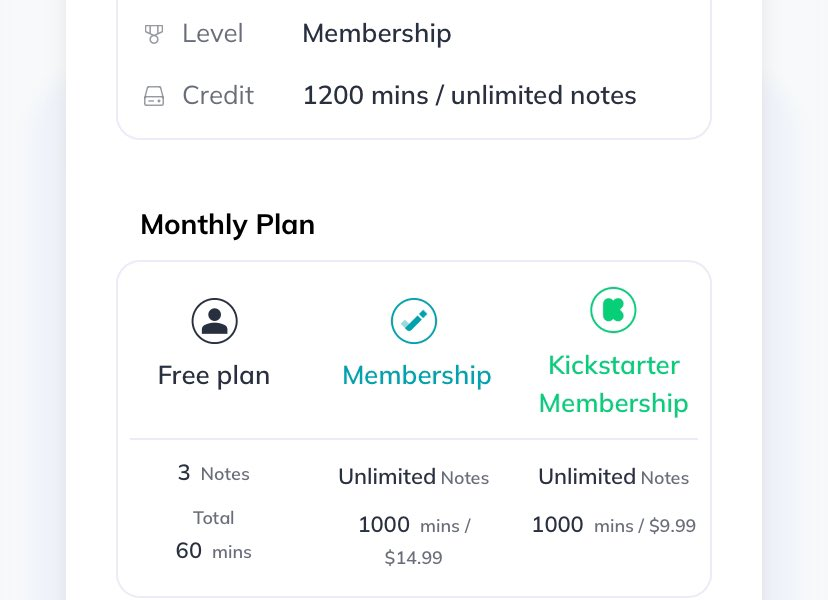828x600 pixels.
Task: Click the Membership level value text
Action: 376,34
